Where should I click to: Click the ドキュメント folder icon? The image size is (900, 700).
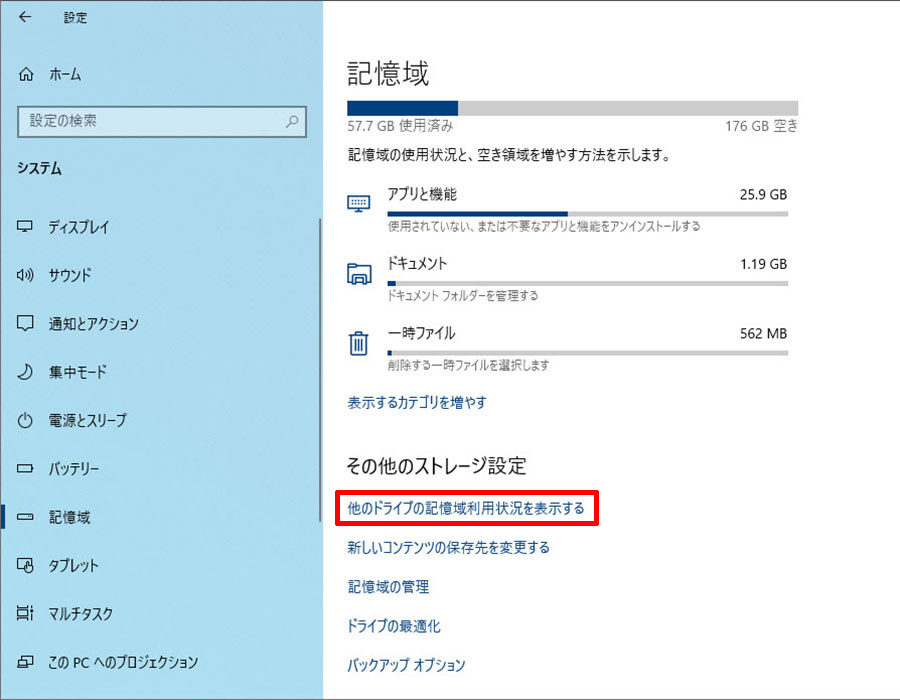(358, 274)
